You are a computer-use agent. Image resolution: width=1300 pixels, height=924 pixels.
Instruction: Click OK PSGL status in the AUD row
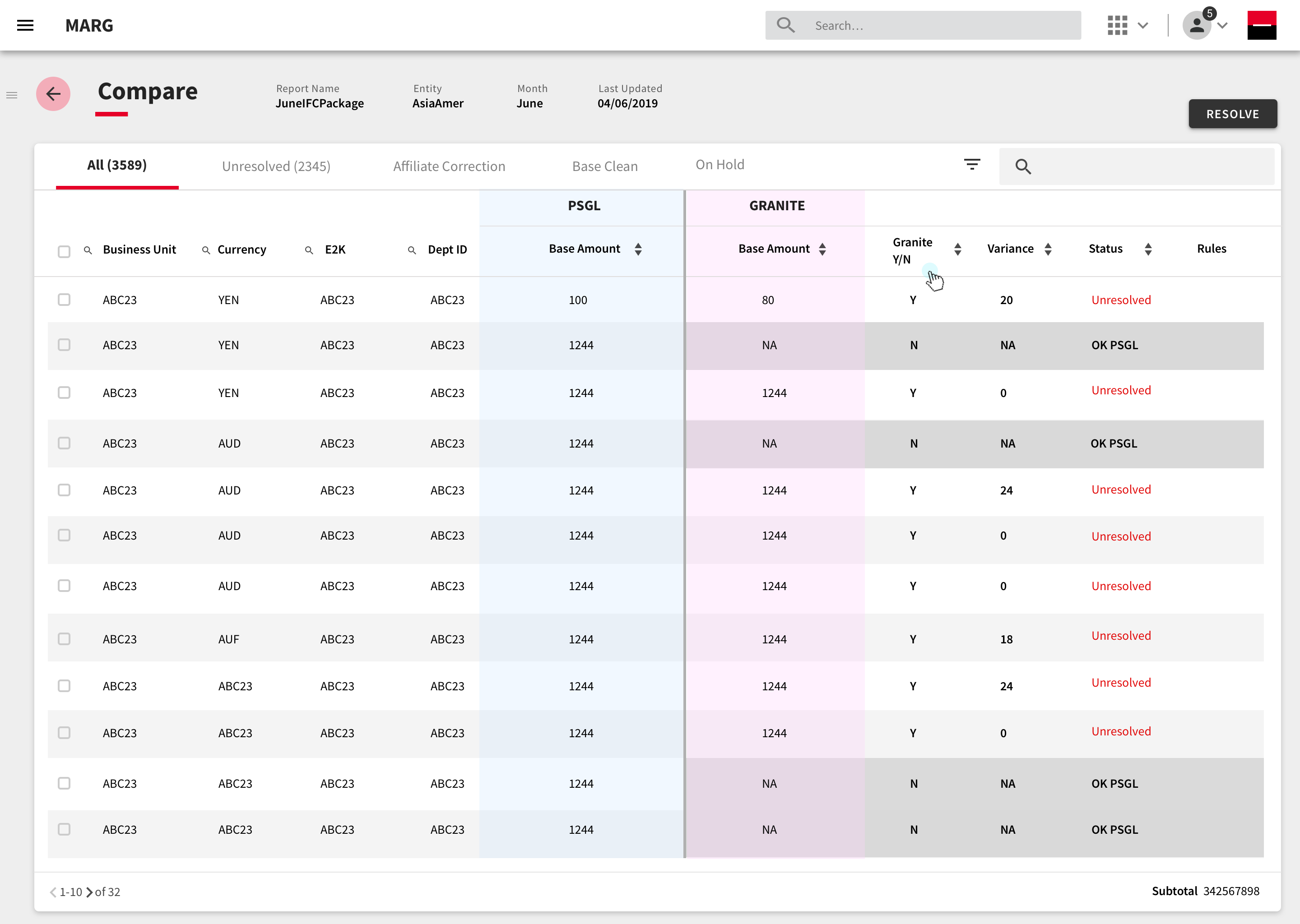point(1113,443)
